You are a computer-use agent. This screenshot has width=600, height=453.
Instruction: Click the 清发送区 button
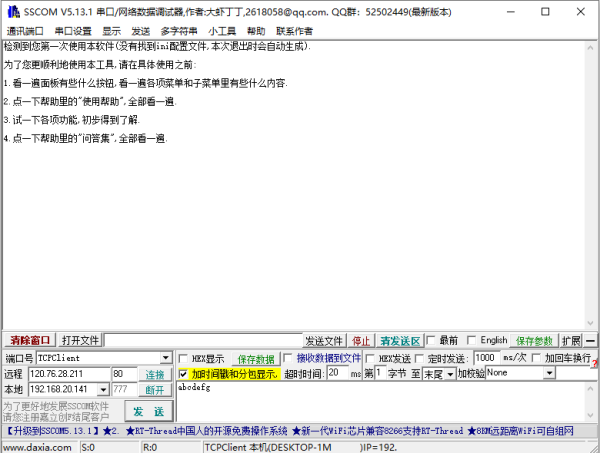point(400,341)
